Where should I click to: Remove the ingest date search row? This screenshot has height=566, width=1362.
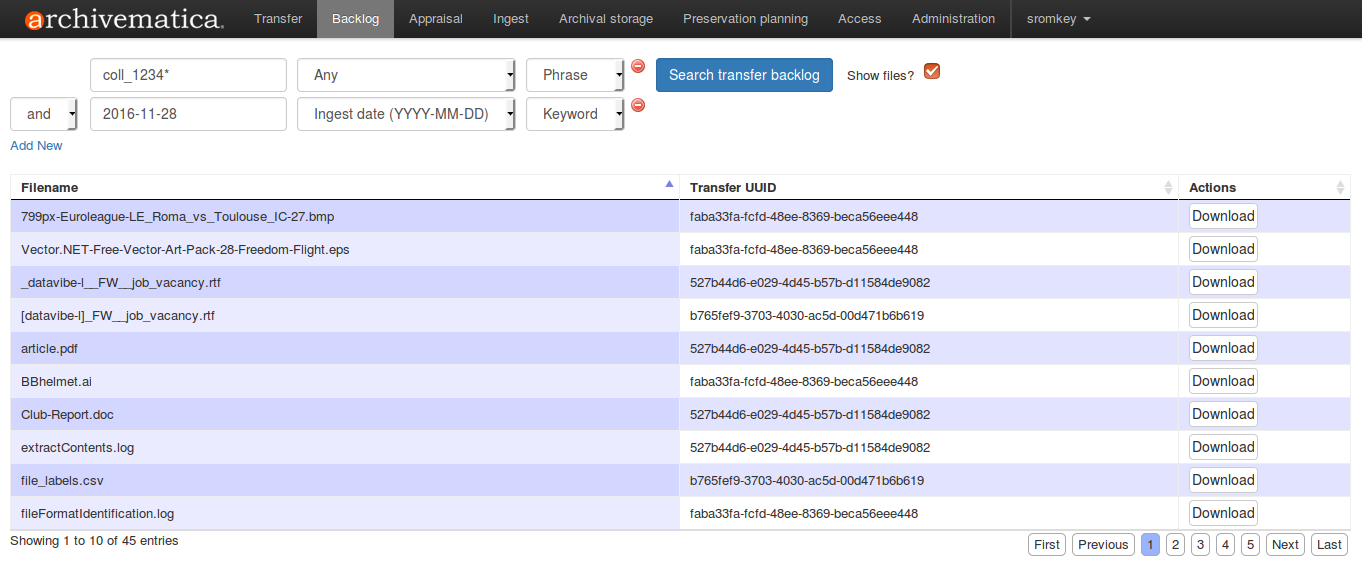(x=638, y=105)
